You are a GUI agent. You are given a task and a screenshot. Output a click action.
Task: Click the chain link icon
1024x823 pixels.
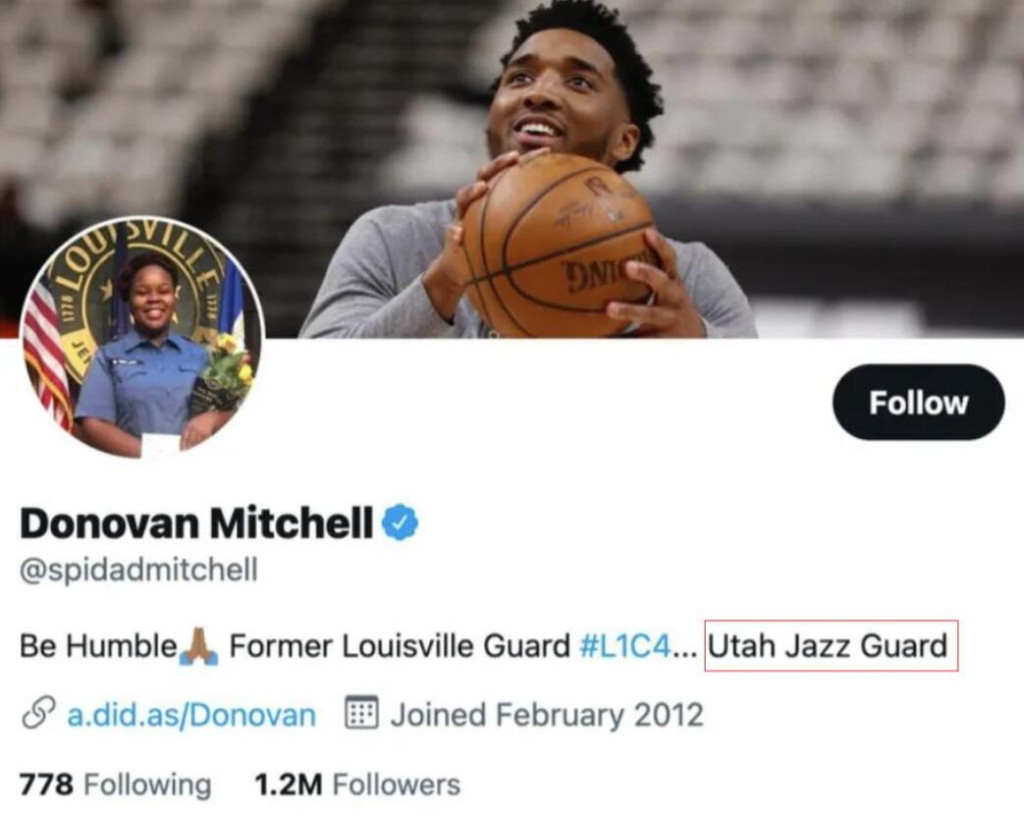[38, 713]
